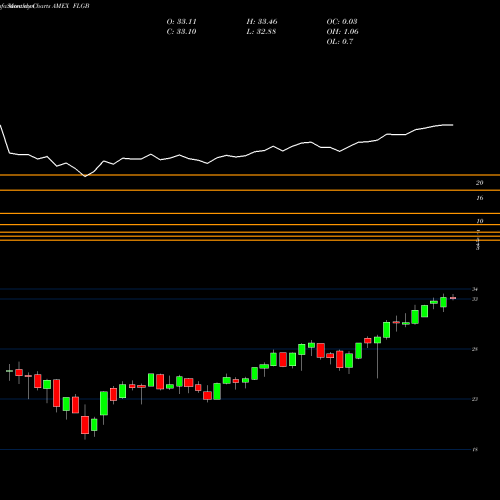Click the '28' price axis label
Image resolution: width=500 pixels, height=500 pixels.
point(475,349)
